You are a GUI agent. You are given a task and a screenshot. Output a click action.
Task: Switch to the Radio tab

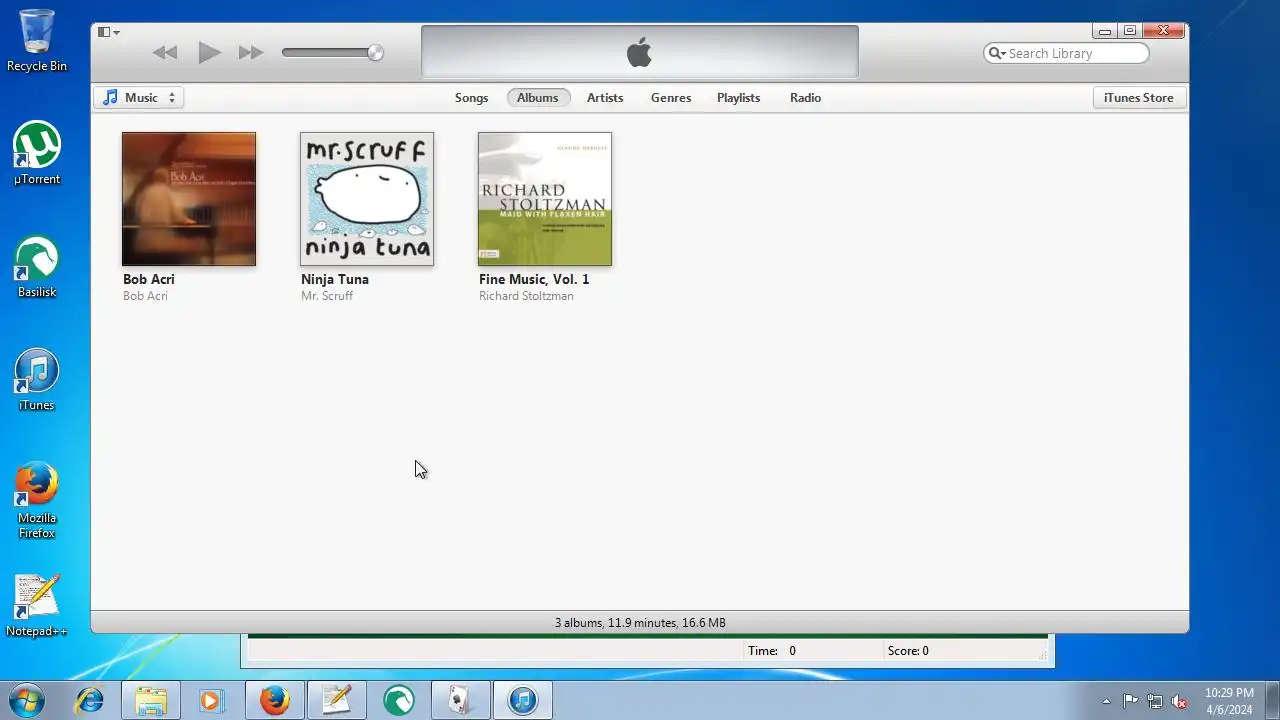[x=805, y=97]
